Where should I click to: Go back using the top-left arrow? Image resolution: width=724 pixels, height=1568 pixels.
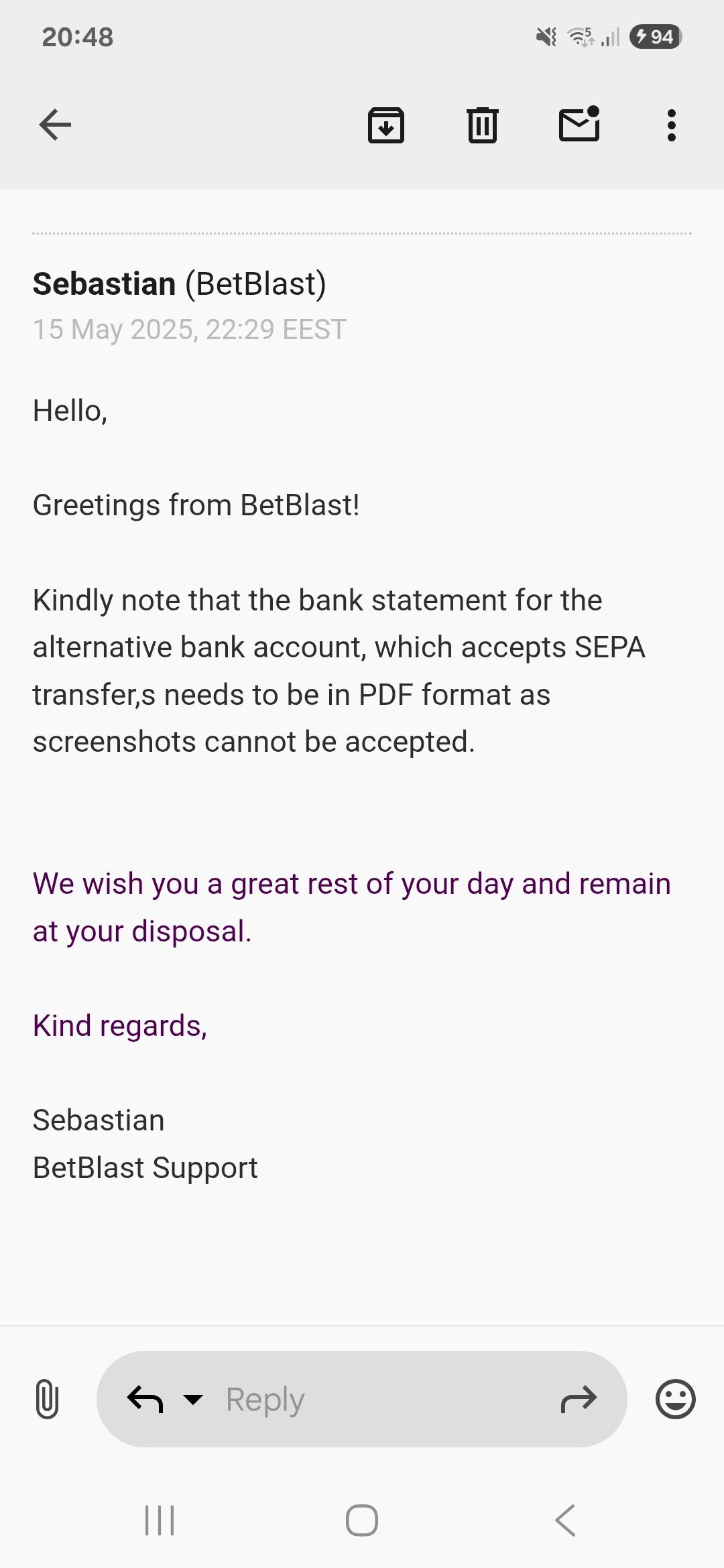pyautogui.click(x=55, y=125)
